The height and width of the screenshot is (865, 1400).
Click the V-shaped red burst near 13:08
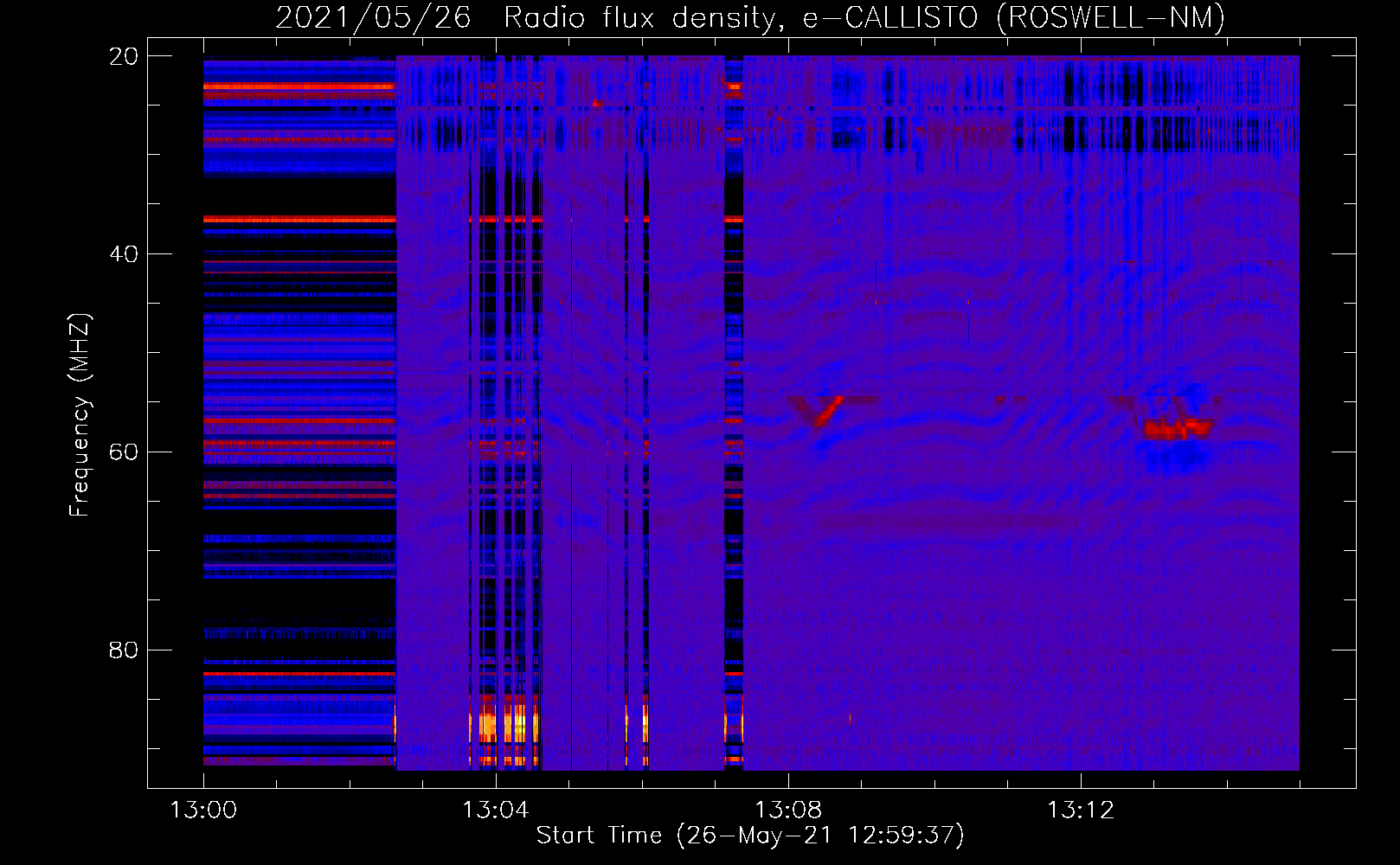click(819, 411)
